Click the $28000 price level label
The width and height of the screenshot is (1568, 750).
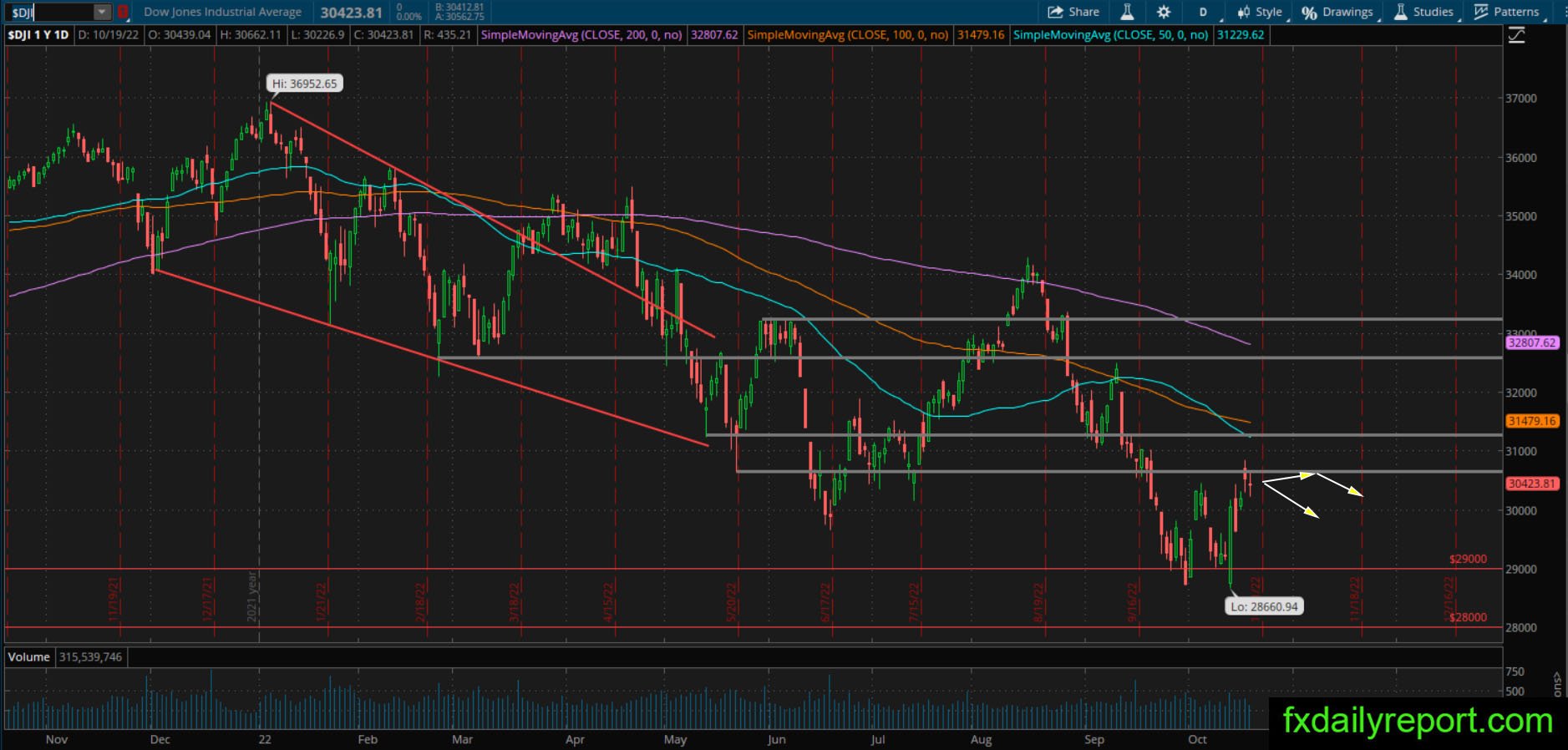pos(1468,617)
